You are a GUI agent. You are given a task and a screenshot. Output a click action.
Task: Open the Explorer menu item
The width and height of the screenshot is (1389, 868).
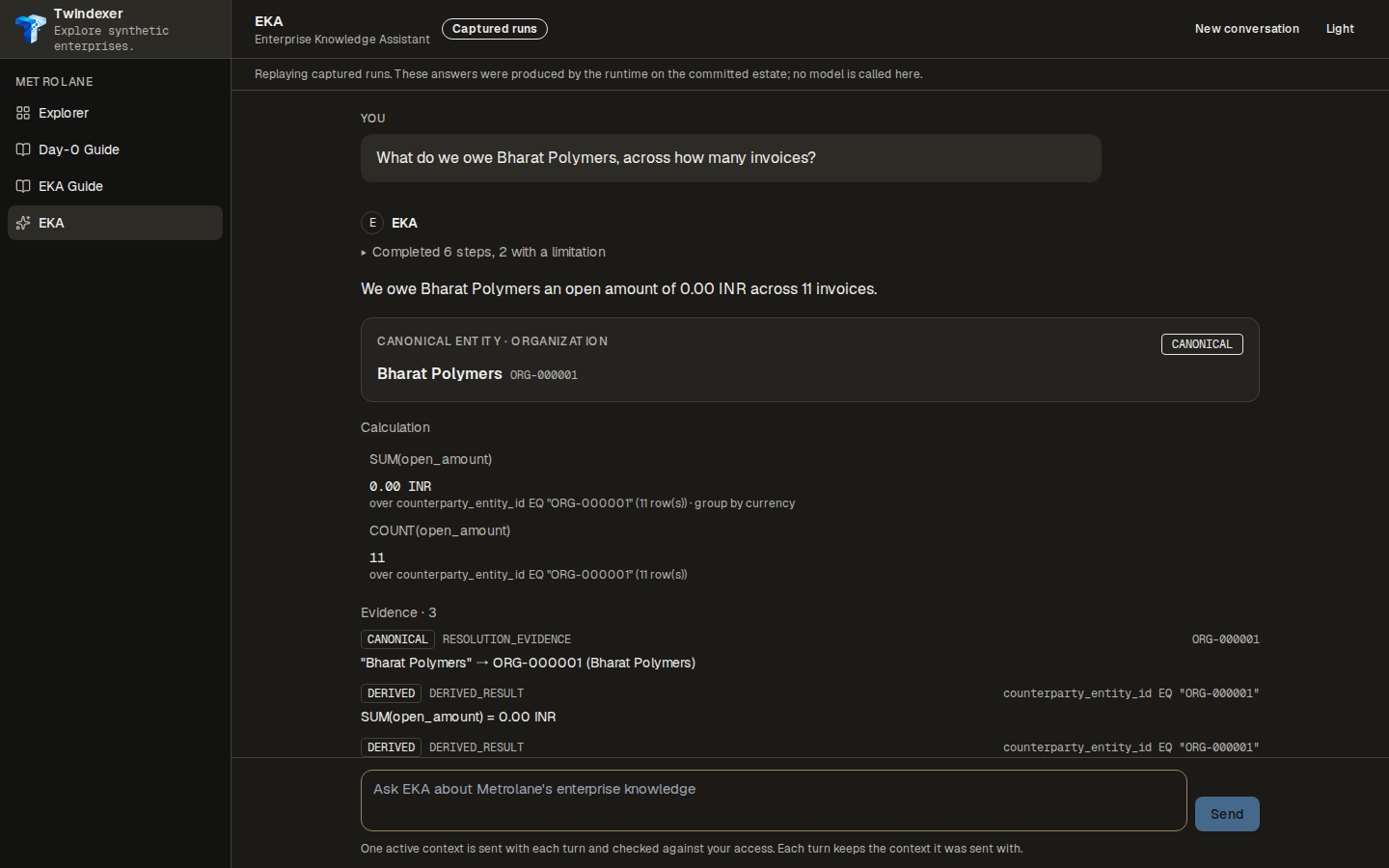115,113
